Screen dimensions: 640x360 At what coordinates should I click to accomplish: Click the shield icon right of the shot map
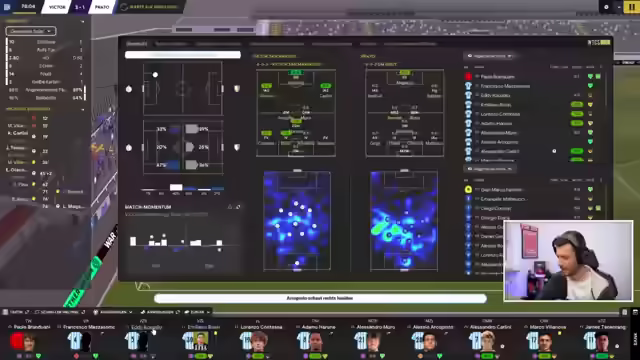pos(237,89)
